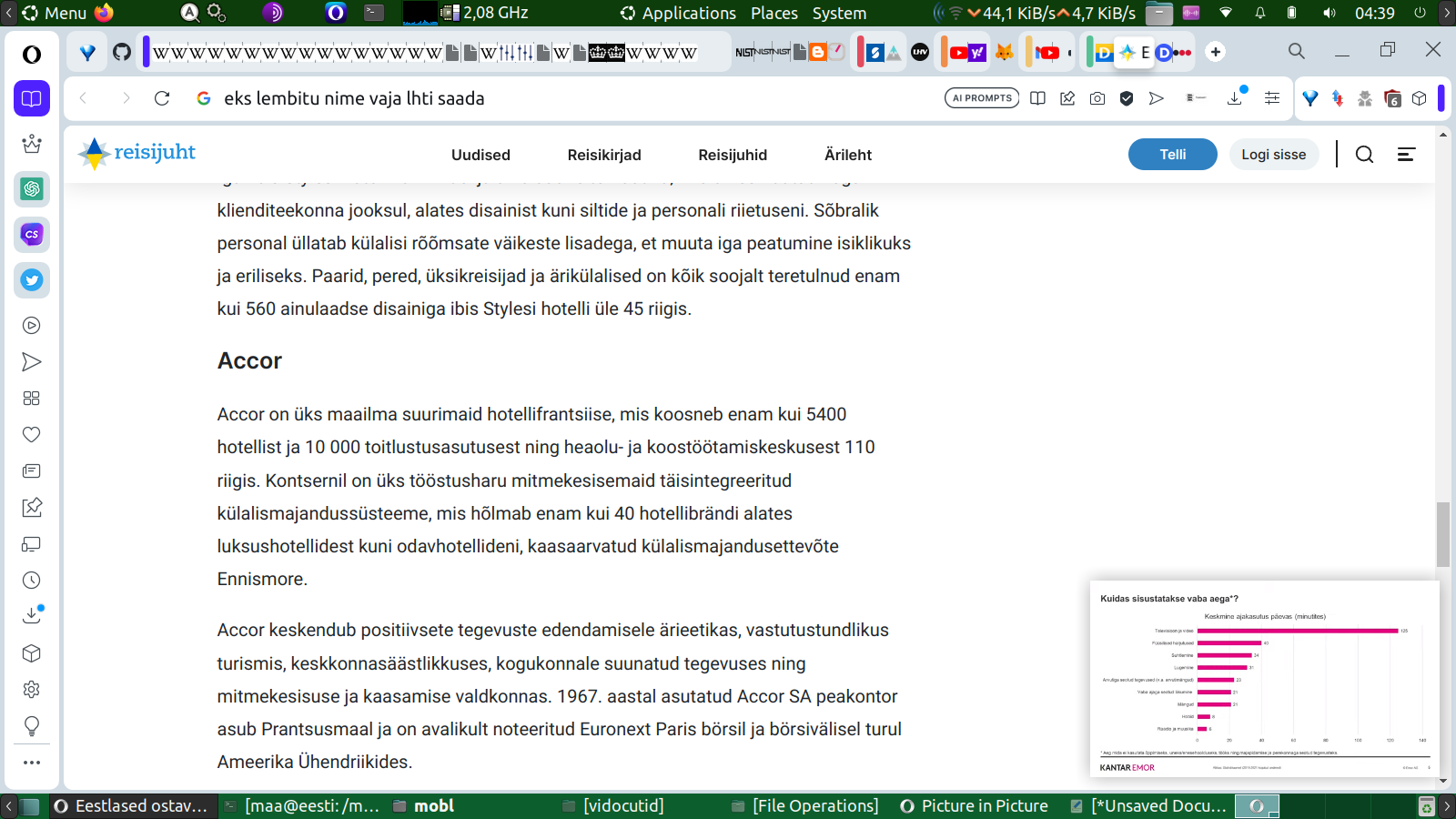
Task: Open ChatGPT from the Opera sidebar
Action: tap(32, 189)
